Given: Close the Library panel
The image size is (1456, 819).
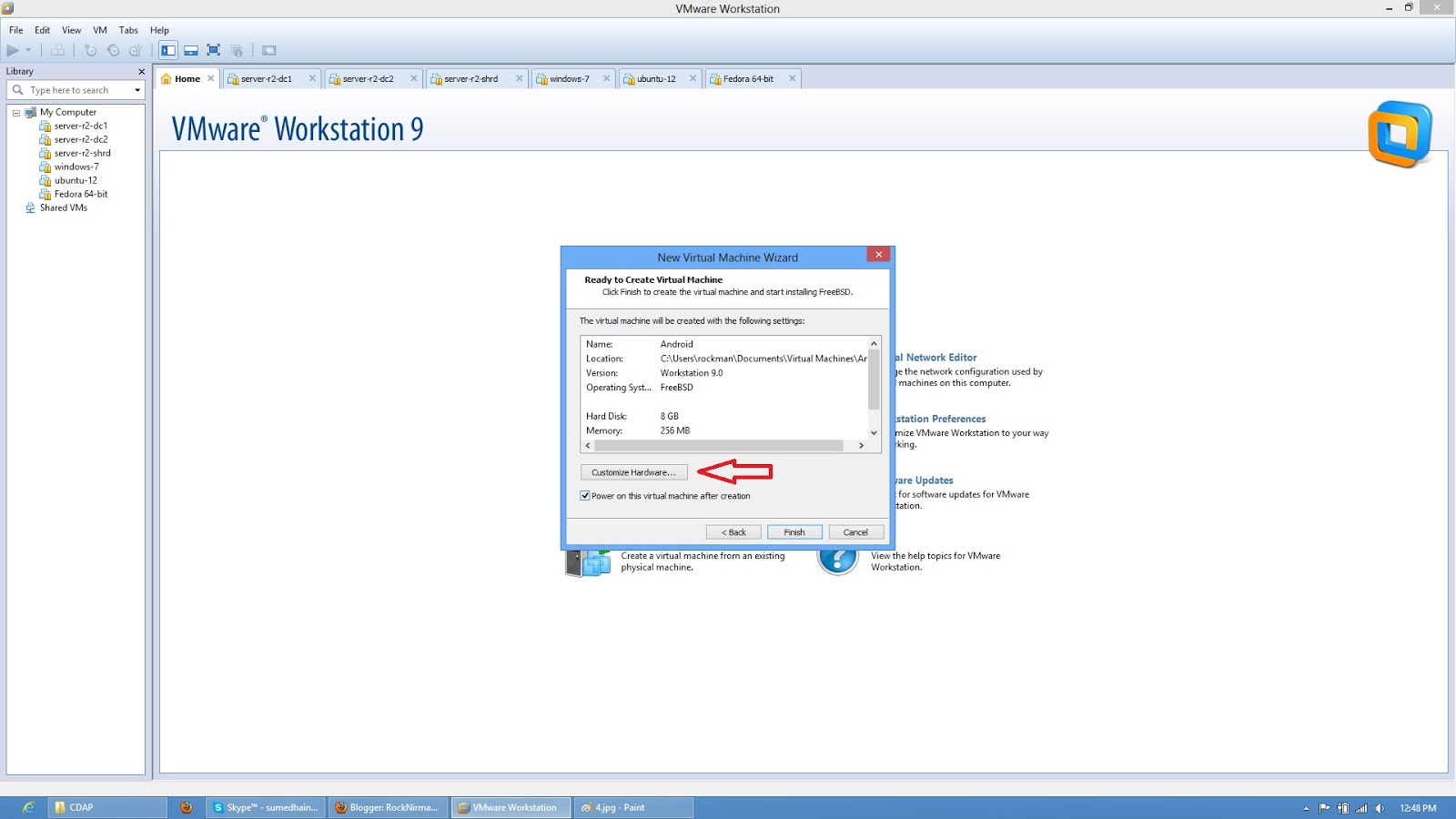Looking at the screenshot, I should (x=141, y=71).
